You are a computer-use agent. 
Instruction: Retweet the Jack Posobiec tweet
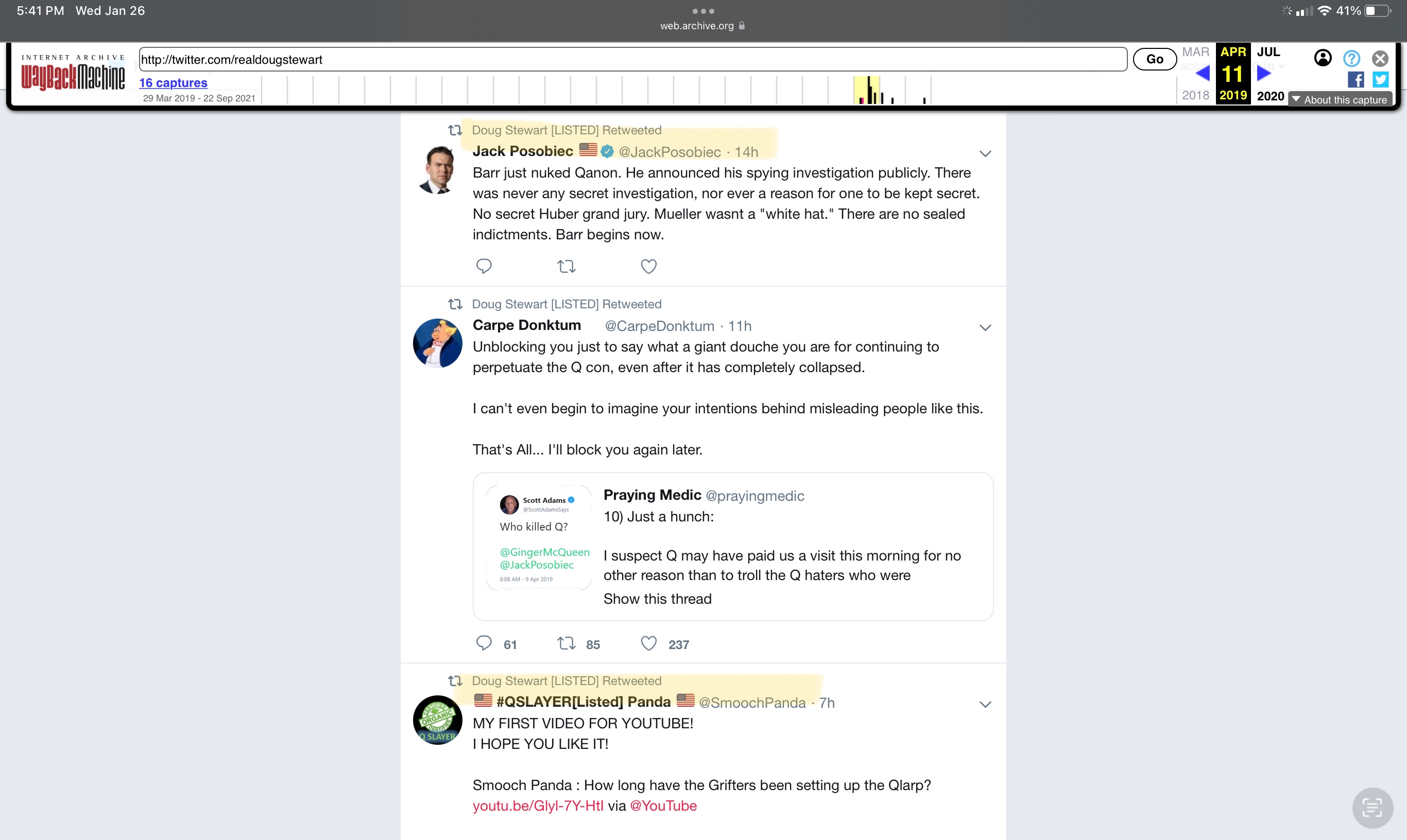click(x=566, y=266)
